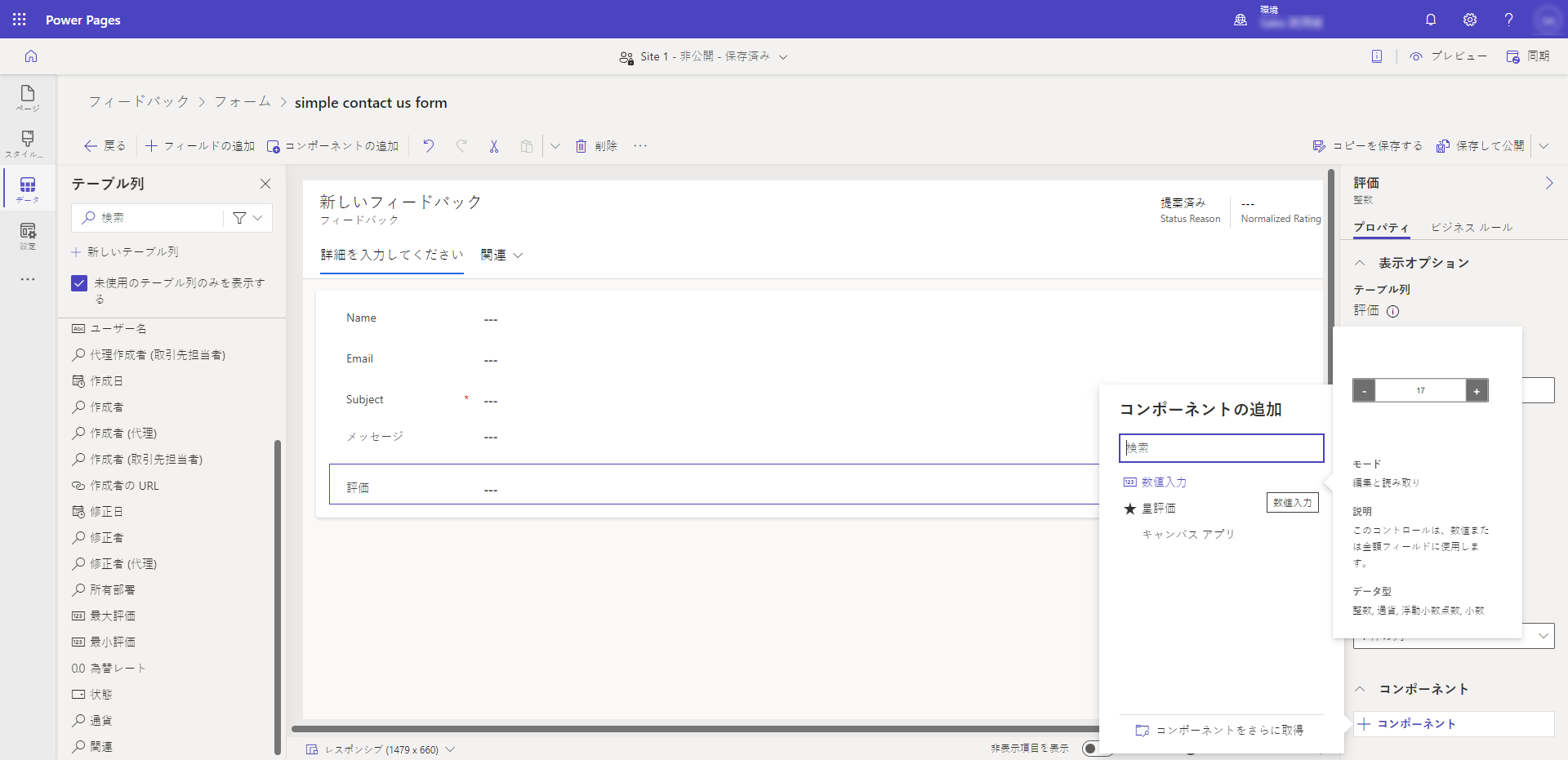The width and height of the screenshot is (1568, 760).
Task: Go to the Home icon
Action: coord(31,56)
